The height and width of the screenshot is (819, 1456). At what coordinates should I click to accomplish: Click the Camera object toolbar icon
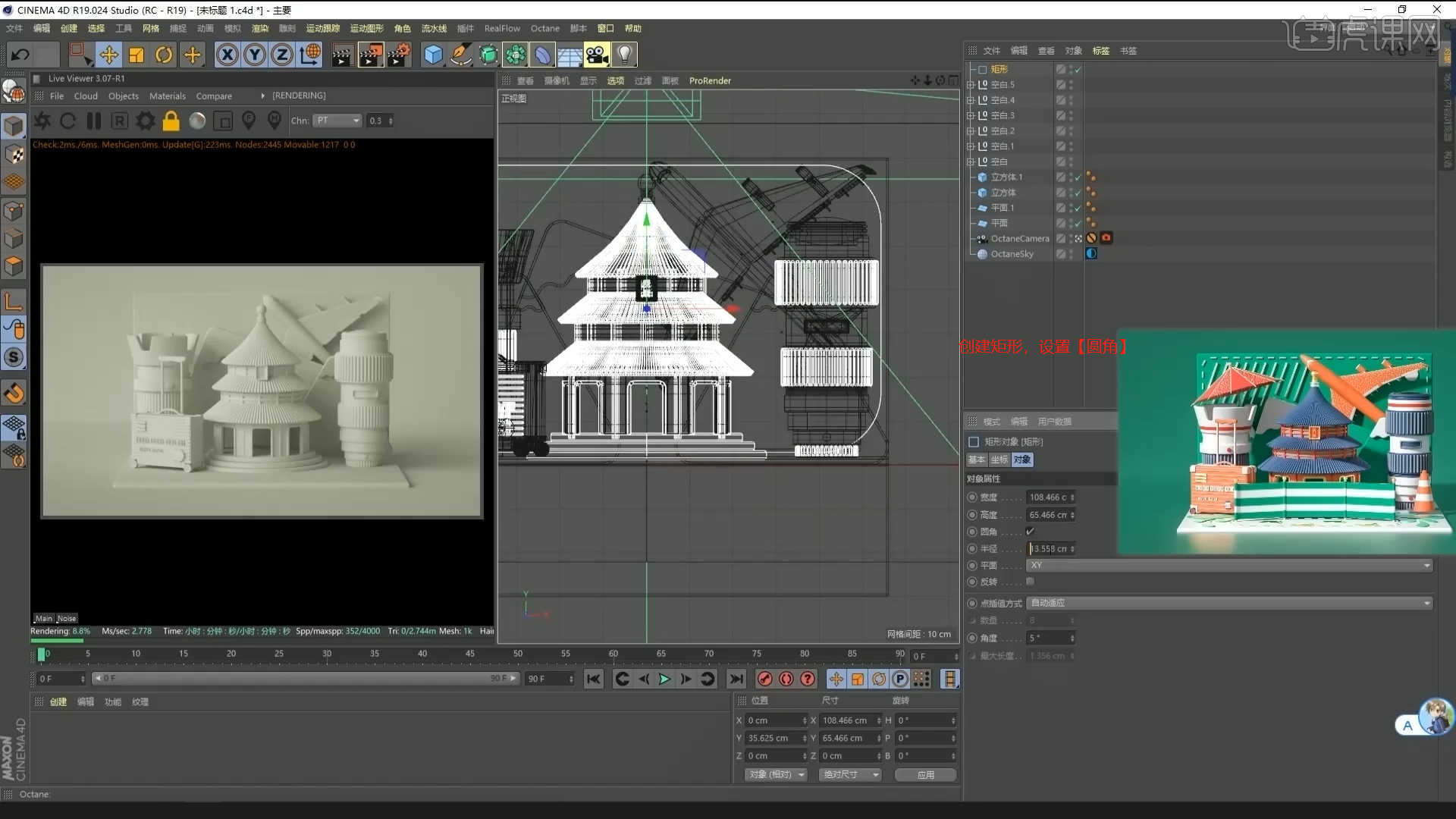tap(597, 55)
